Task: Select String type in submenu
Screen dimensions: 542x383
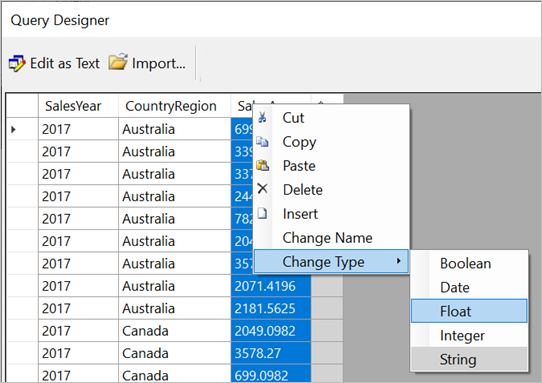Action: pyautogui.click(x=469, y=359)
